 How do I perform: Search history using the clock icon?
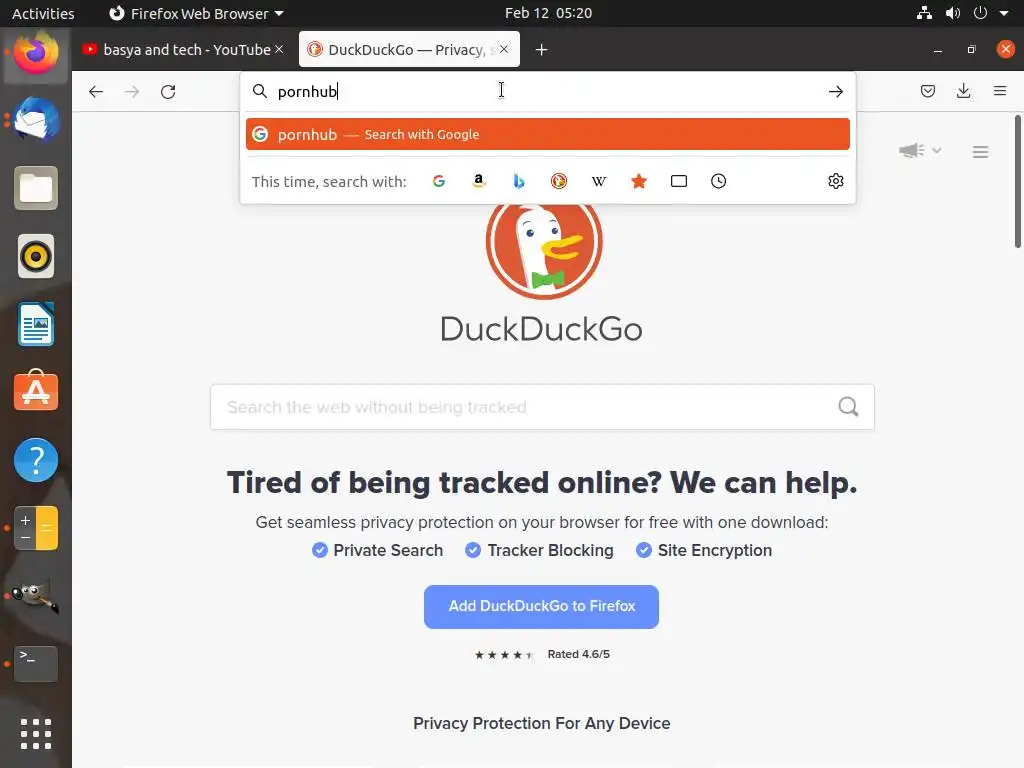coord(718,181)
